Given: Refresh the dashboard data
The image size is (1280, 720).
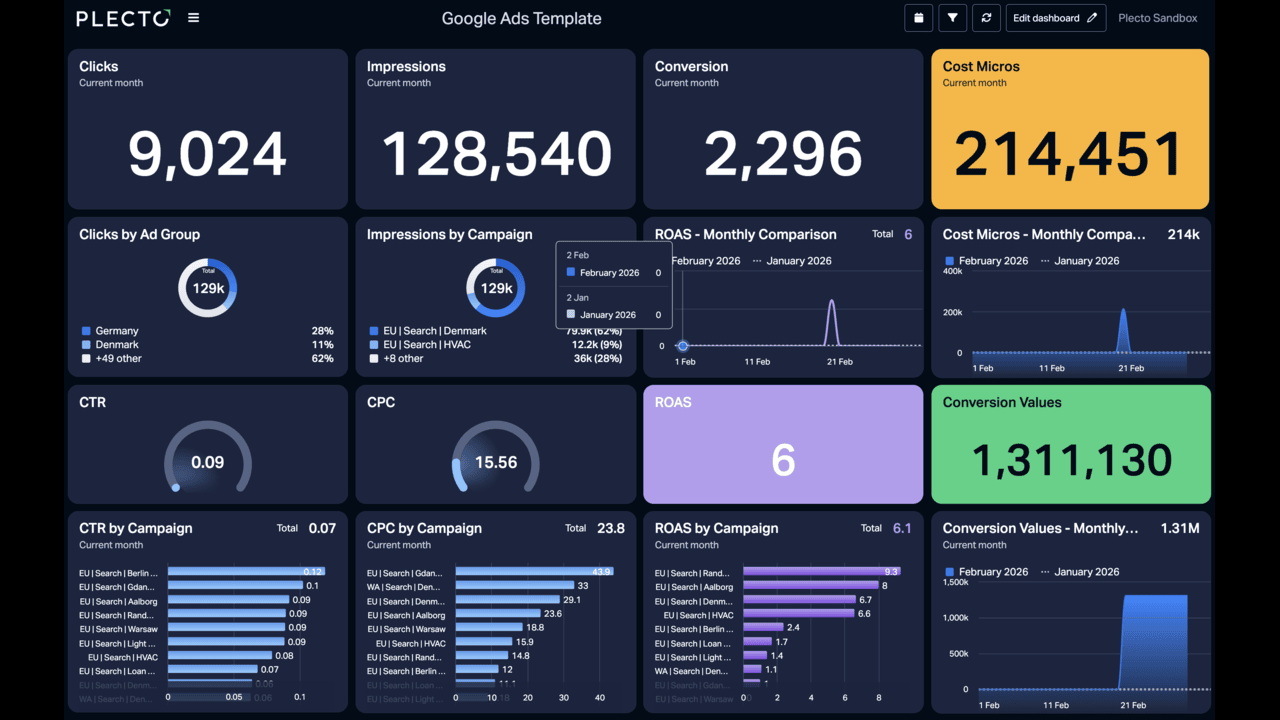Looking at the screenshot, I should click(986, 17).
